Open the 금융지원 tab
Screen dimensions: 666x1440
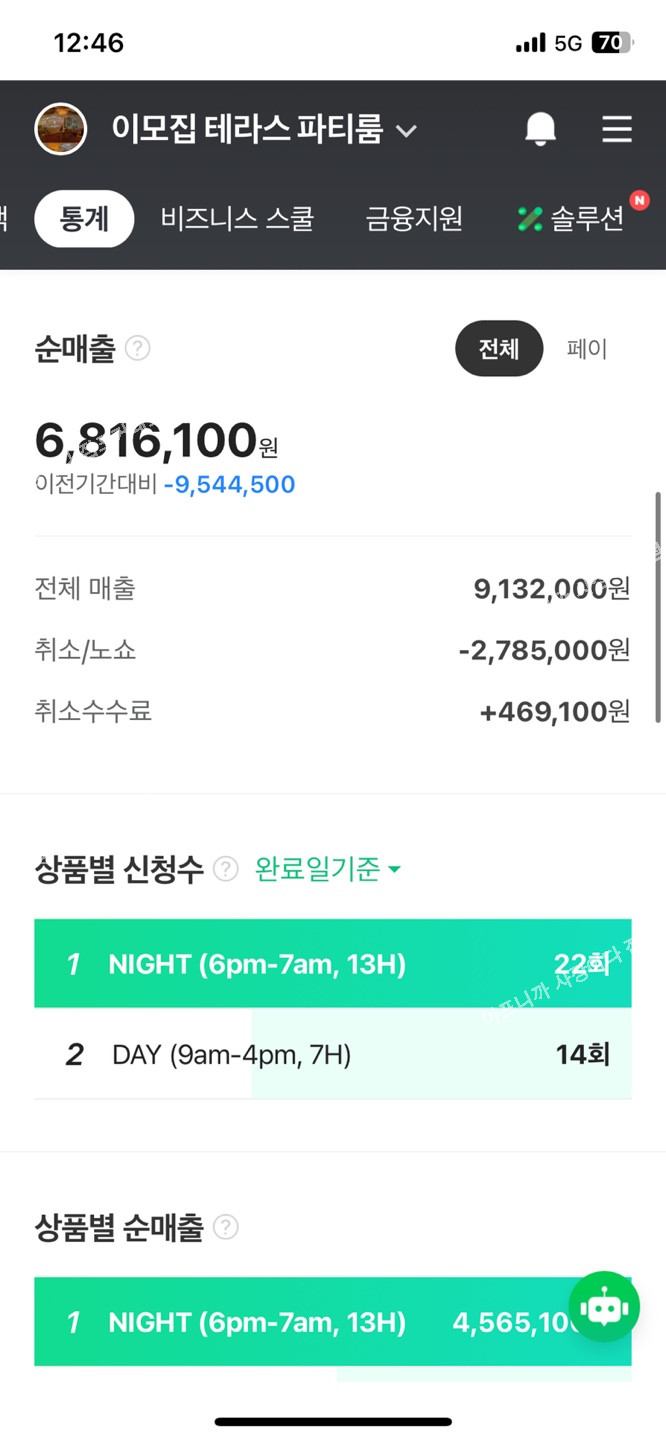click(414, 219)
